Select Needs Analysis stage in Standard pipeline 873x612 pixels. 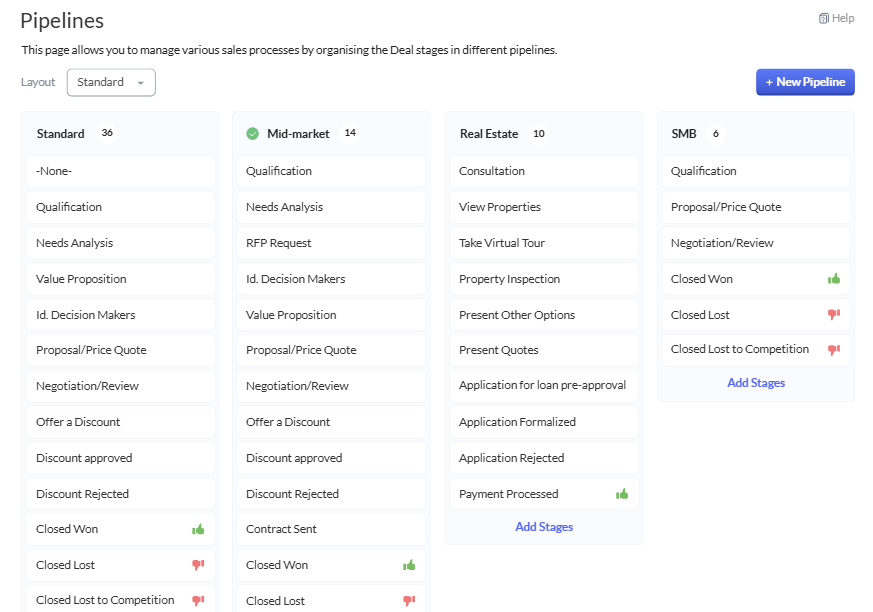coord(120,243)
